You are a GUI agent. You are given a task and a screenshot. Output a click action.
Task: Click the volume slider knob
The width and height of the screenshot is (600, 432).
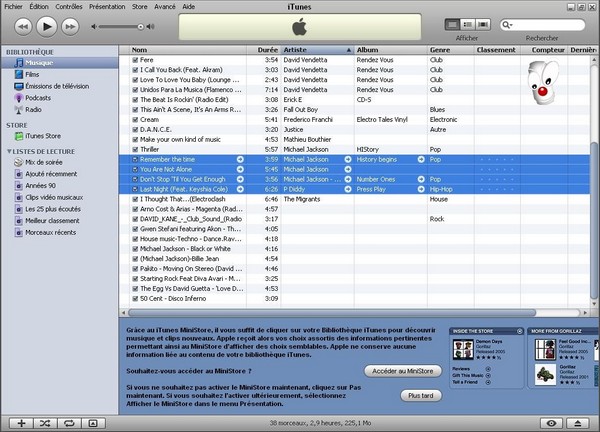click(x=140, y=27)
